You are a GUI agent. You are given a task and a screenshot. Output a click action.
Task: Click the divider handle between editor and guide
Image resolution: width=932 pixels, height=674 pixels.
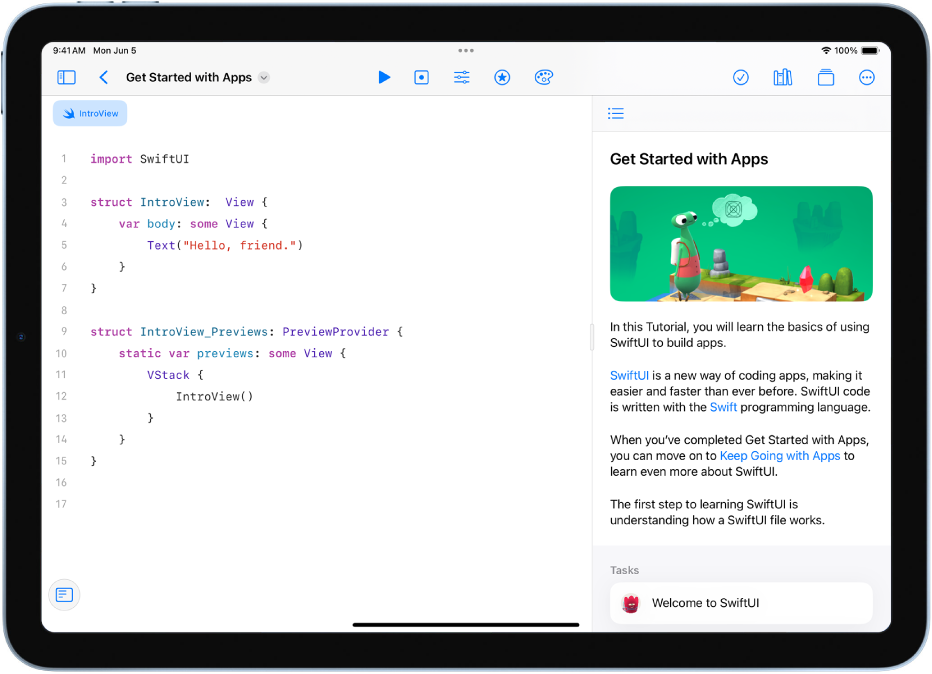click(591, 337)
